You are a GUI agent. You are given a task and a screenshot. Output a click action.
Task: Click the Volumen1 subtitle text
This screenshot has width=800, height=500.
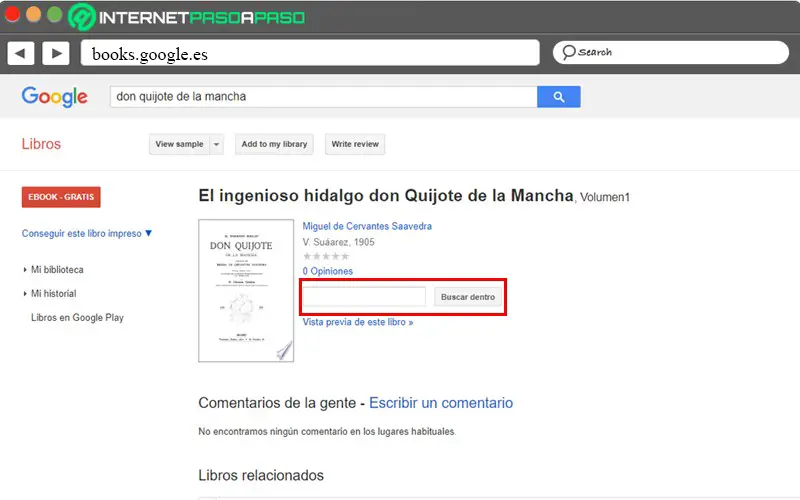click(x=605, y=197)
